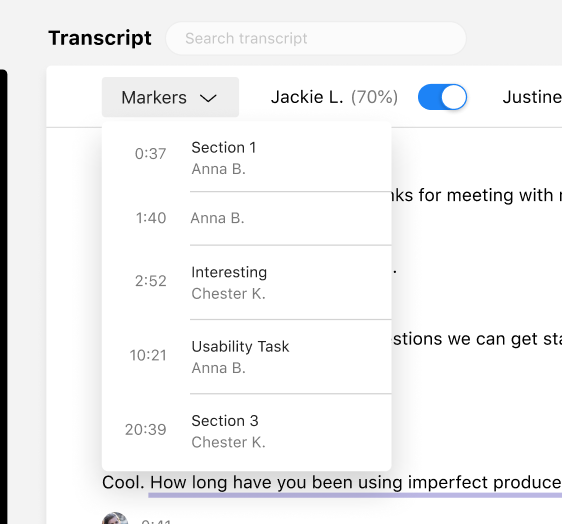The height and width of the screenshot is (524, 562).
Task: Go to Usability Task marker
Action: click(247, 357)
